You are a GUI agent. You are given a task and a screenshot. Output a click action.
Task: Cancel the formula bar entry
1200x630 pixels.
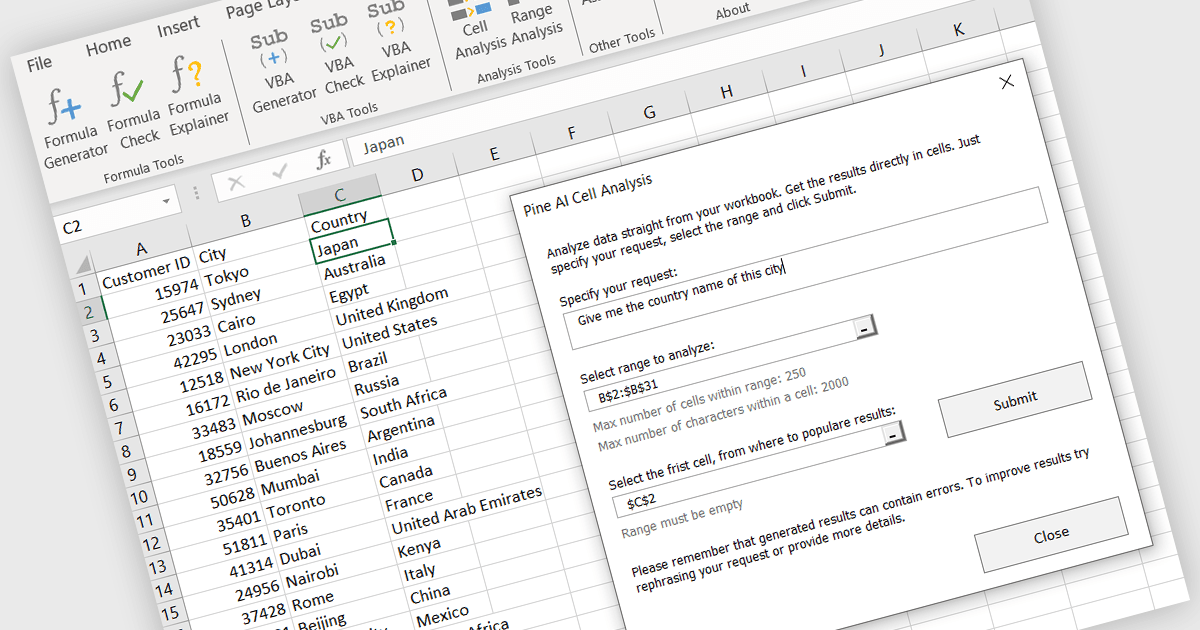click(237, 183)
